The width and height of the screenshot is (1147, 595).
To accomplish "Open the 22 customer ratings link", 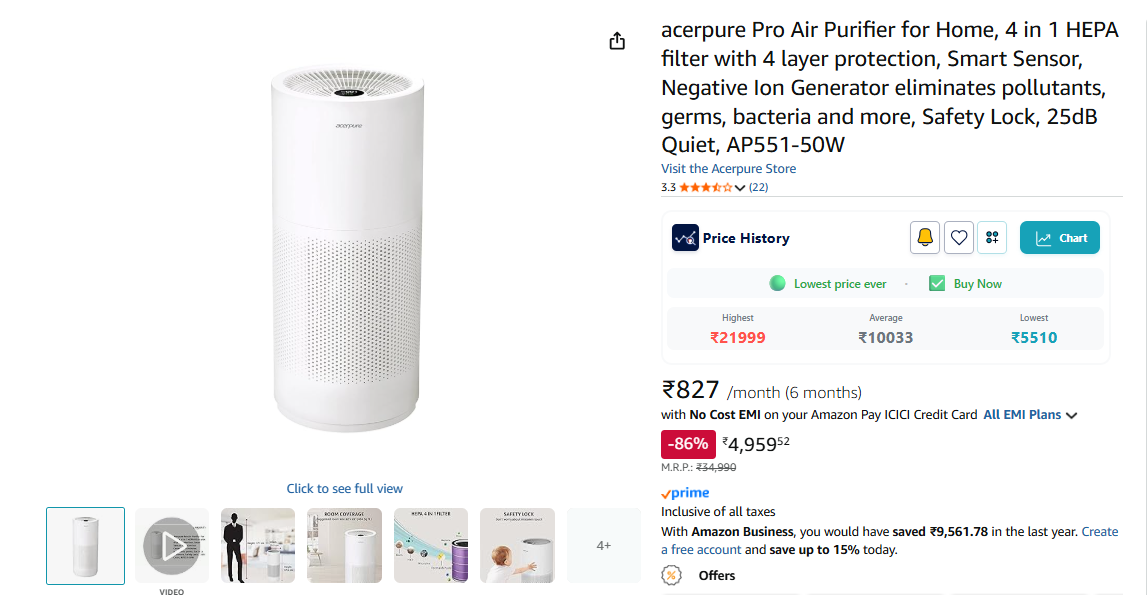I will [759, 187].
